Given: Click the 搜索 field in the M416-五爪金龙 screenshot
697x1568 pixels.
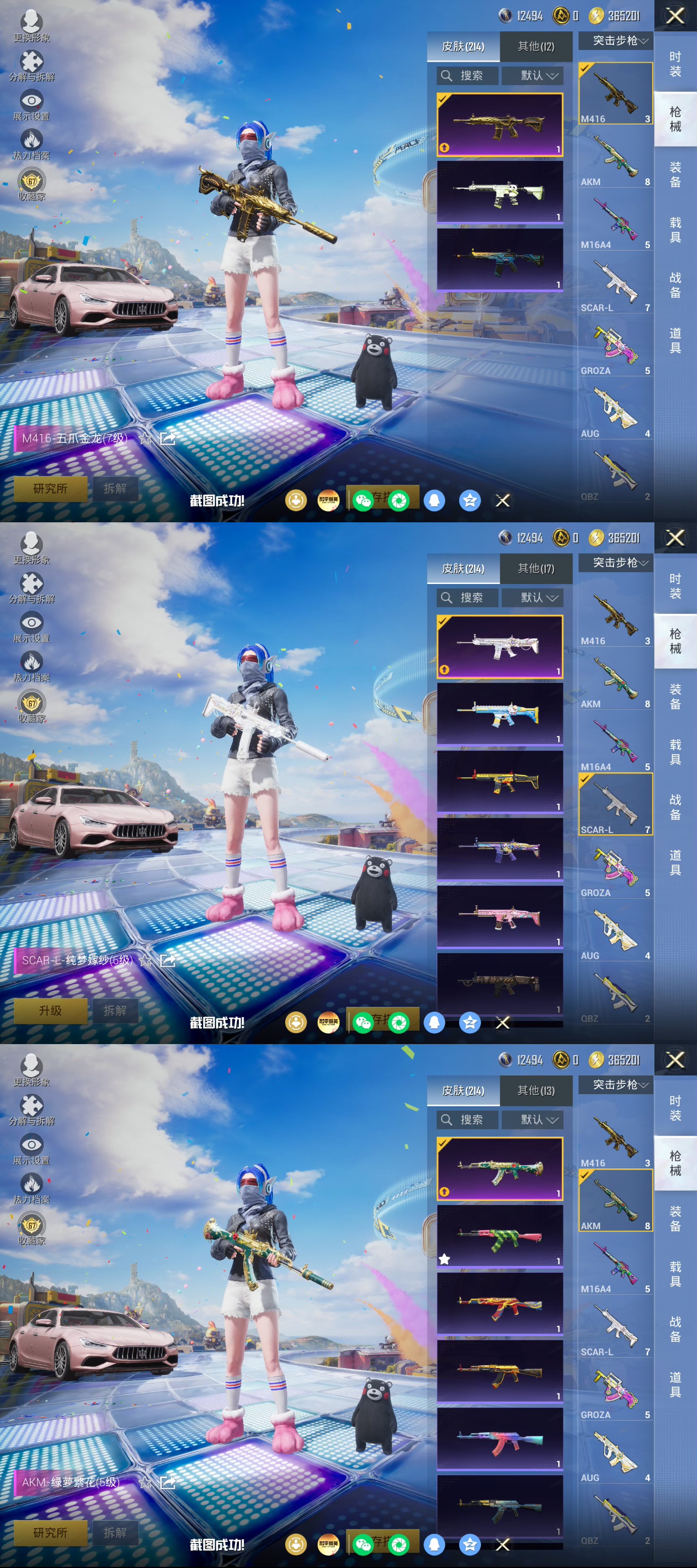Looking at the screenshot, I should 468,76.
